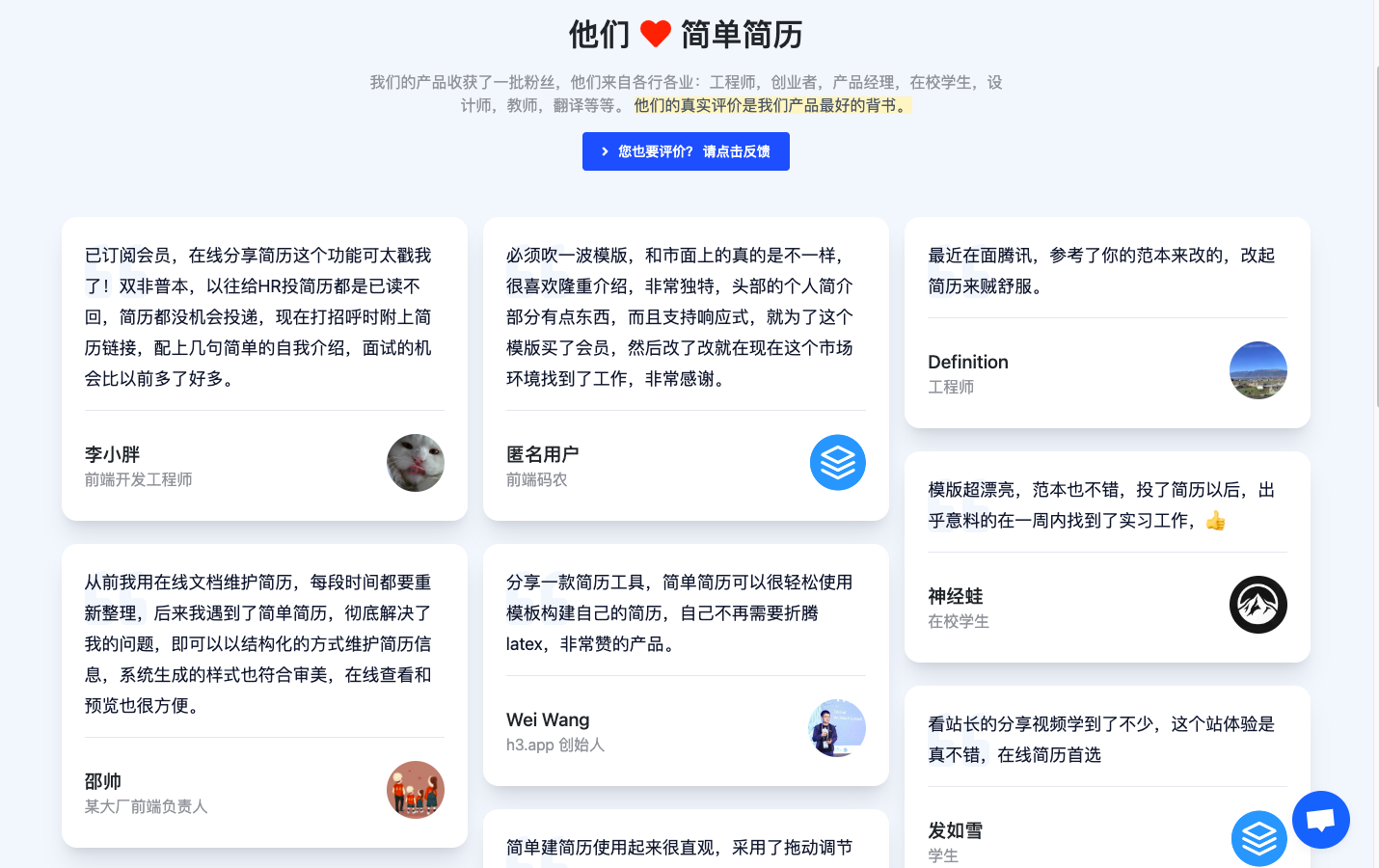
Task: Click the cat avatar of 李小胖
Action: (416, 463)
